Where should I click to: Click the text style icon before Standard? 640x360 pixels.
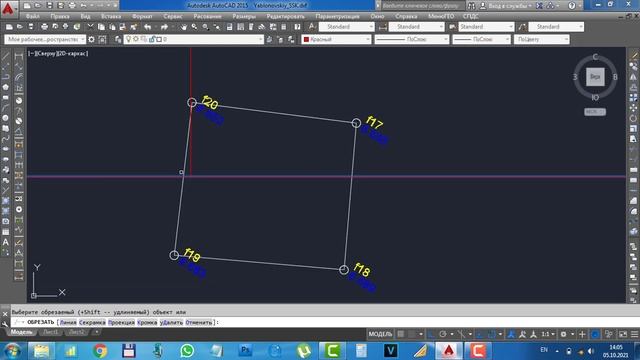point(312,27)
